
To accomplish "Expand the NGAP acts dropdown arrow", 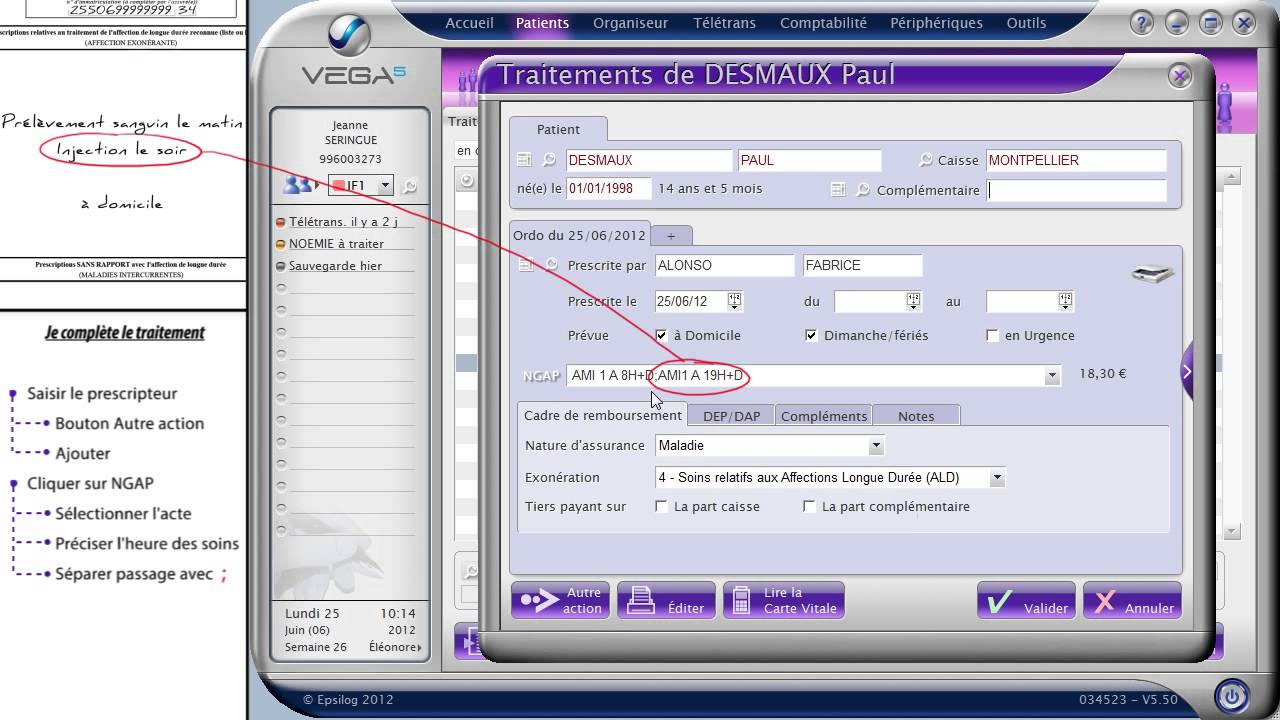I will pos(1051,376).
